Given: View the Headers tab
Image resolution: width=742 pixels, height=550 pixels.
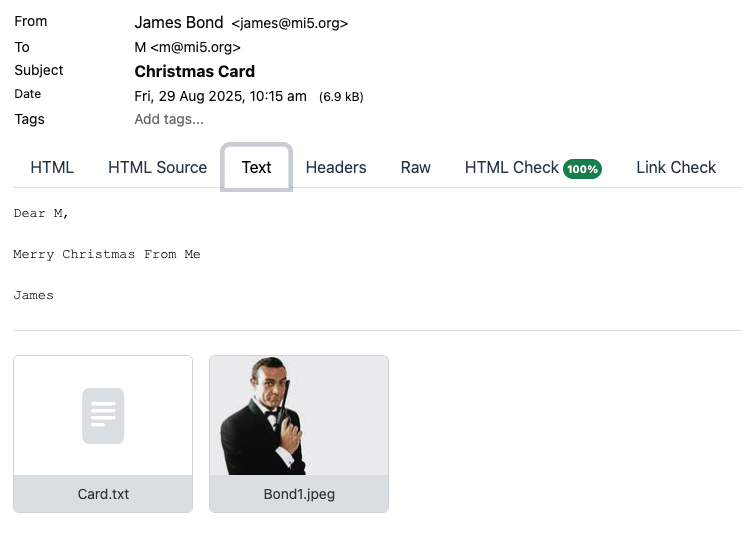Looking at the screenshot, I should coord(335,167).
